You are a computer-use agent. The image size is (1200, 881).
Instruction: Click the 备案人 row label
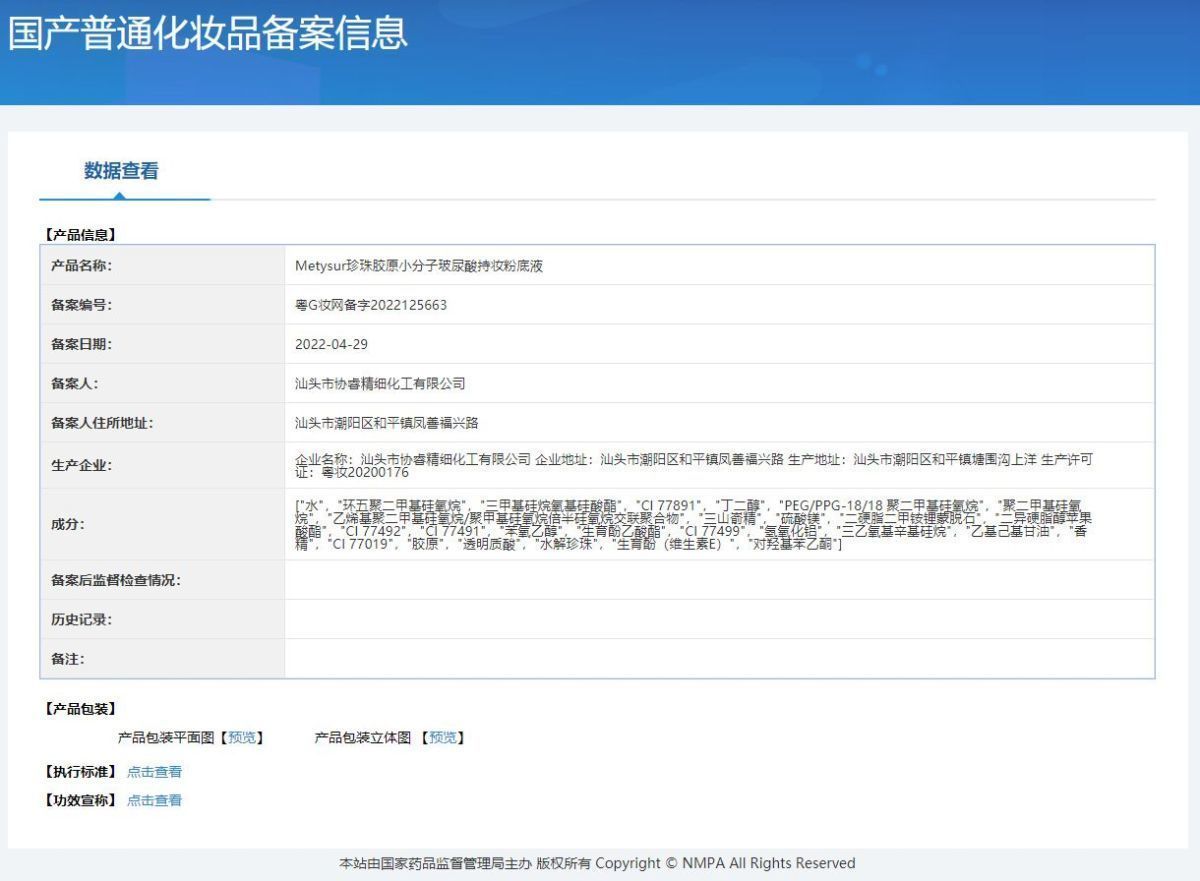tap(75, 383)
